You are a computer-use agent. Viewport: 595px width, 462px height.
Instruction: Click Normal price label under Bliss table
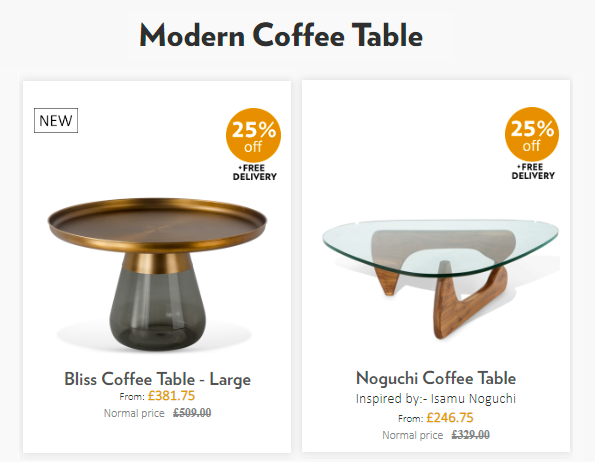click(134, 413)
